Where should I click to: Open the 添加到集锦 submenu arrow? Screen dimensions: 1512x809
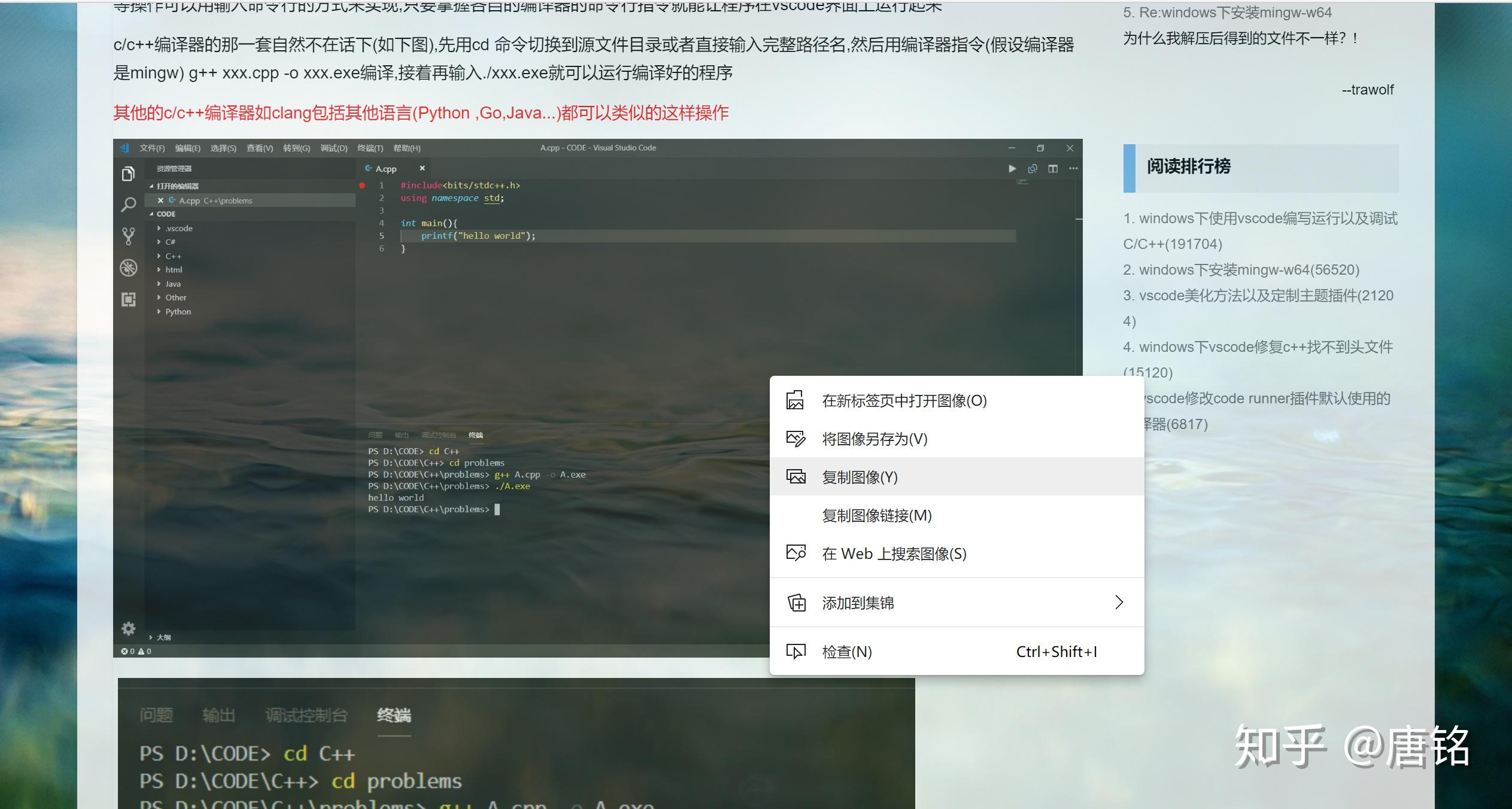[x=1119, y=603]
